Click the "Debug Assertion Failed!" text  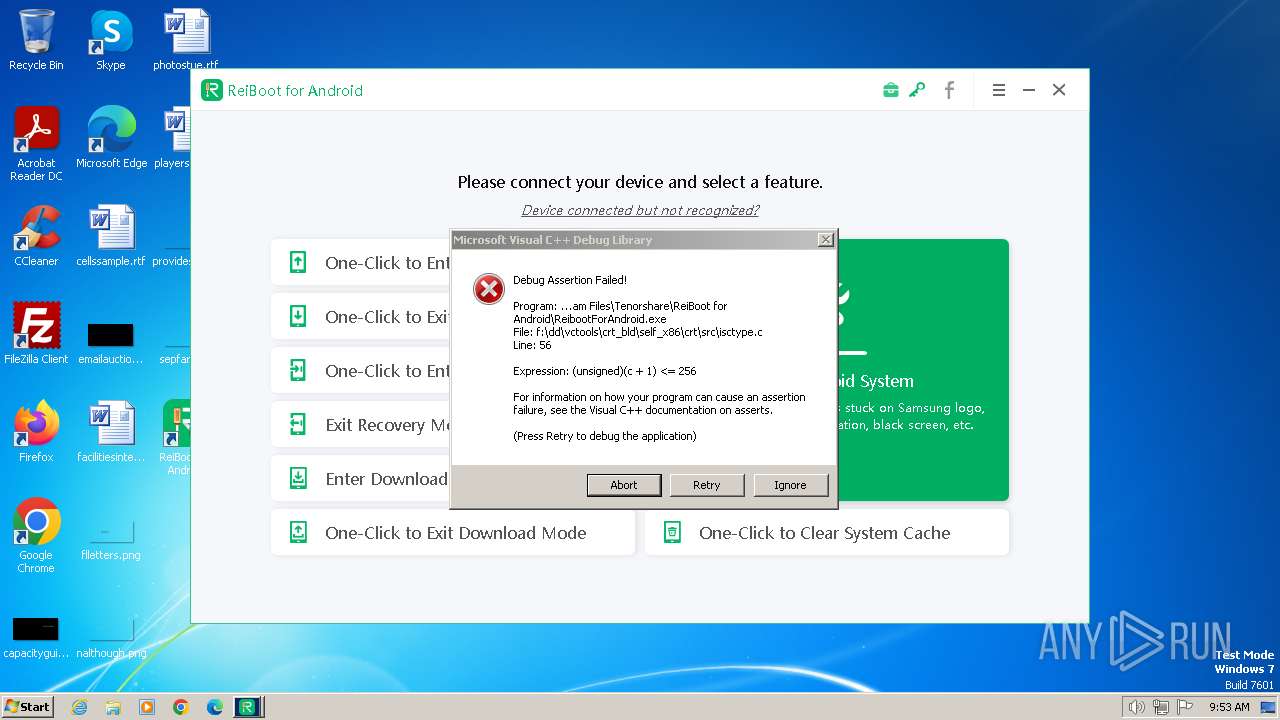570,280
